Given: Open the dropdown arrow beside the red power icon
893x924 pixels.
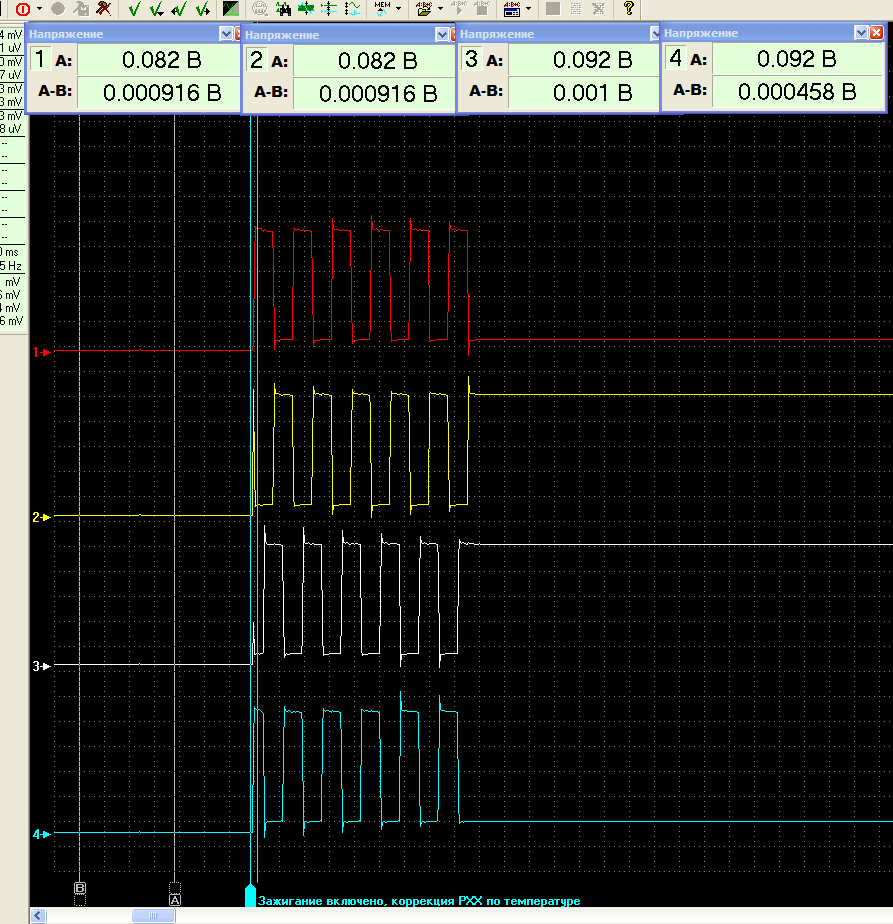Looking at the screenshot, I should [x=39, y=9].
